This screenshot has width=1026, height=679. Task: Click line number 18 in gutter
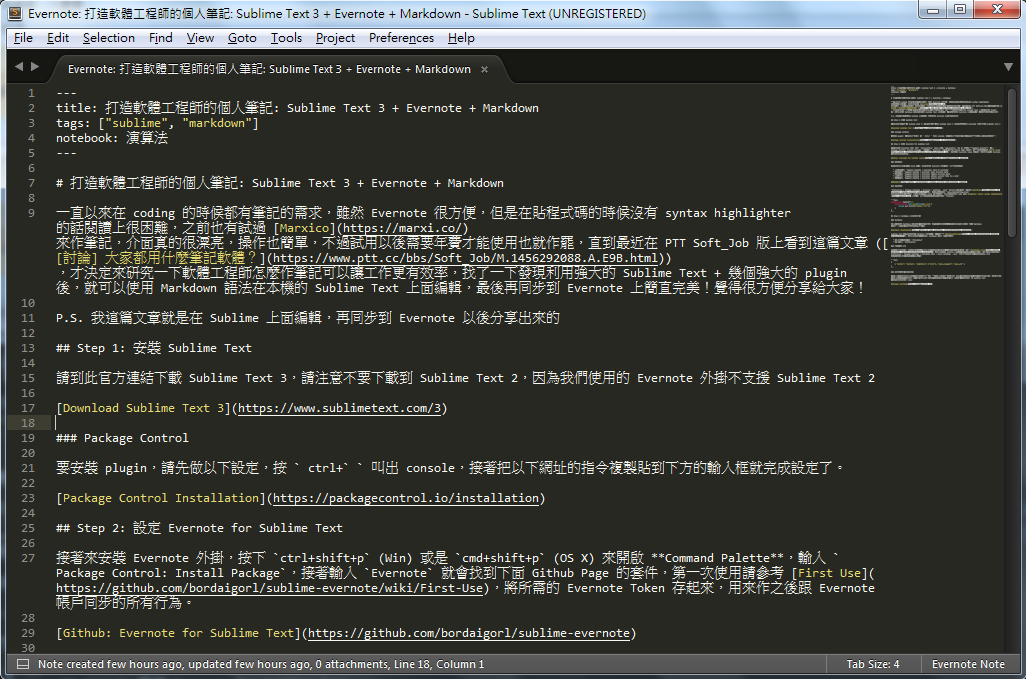[x=27, y=423]
